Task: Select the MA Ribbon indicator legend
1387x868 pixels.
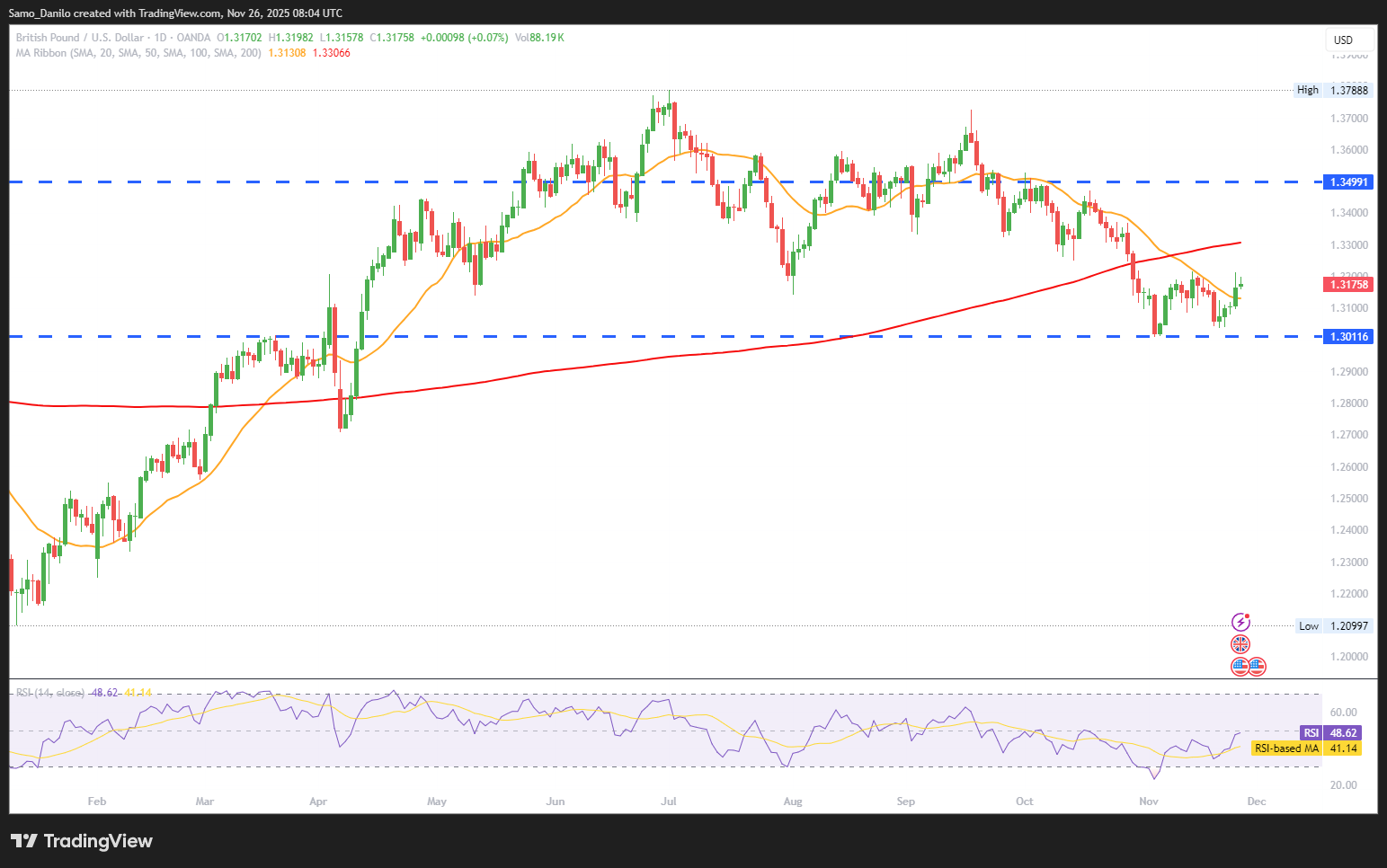Action: tap(138, 53)
